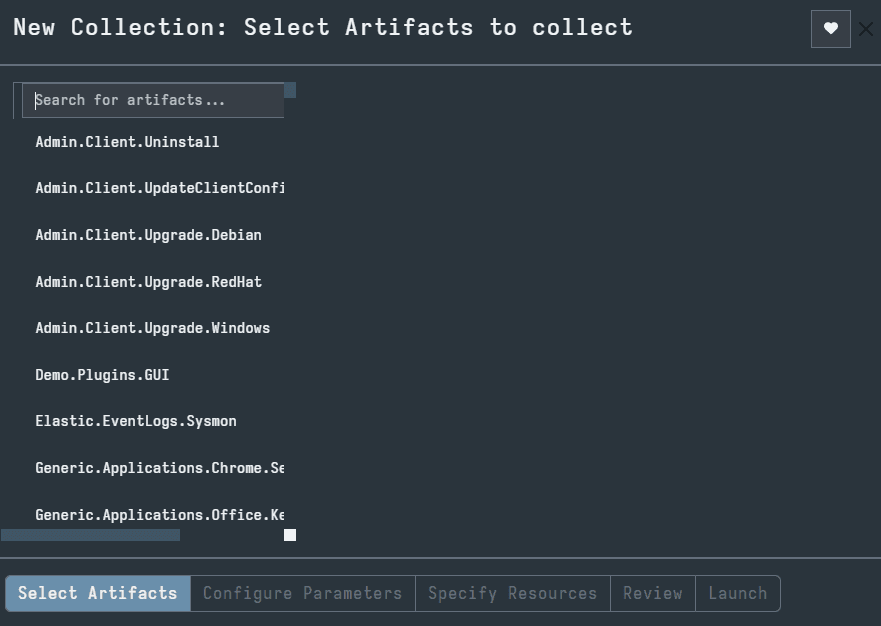
Task: Select the Generic.Applications.Office artifact entry
Action: 159,515
